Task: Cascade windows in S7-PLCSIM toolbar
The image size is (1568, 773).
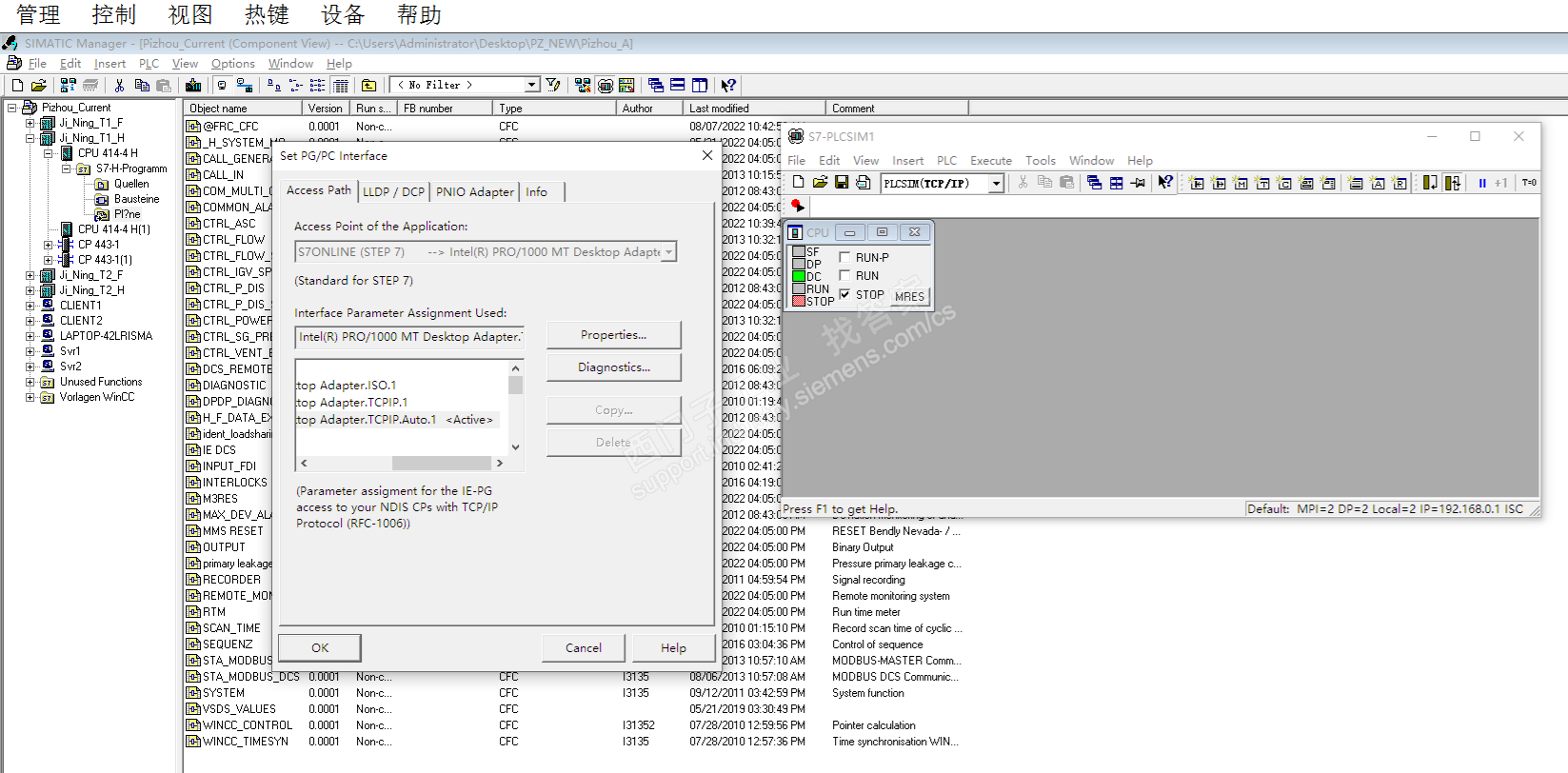Action: [x=1095, y=183]
